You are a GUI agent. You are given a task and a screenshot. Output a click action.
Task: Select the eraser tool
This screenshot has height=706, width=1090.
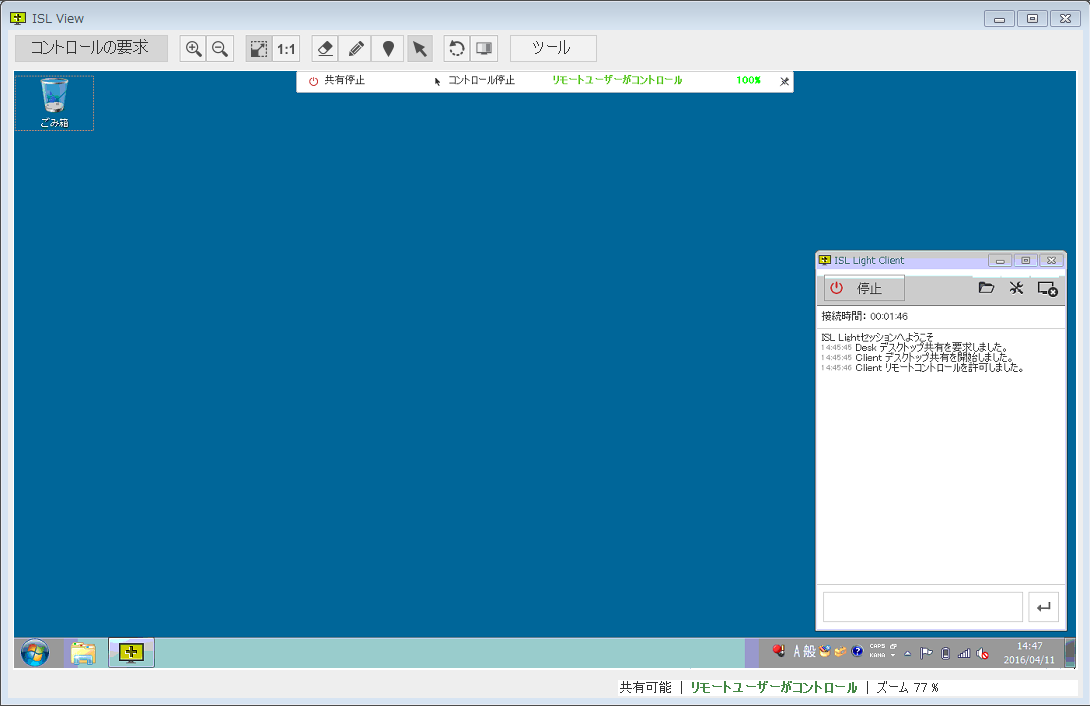(x=325, y=48)
